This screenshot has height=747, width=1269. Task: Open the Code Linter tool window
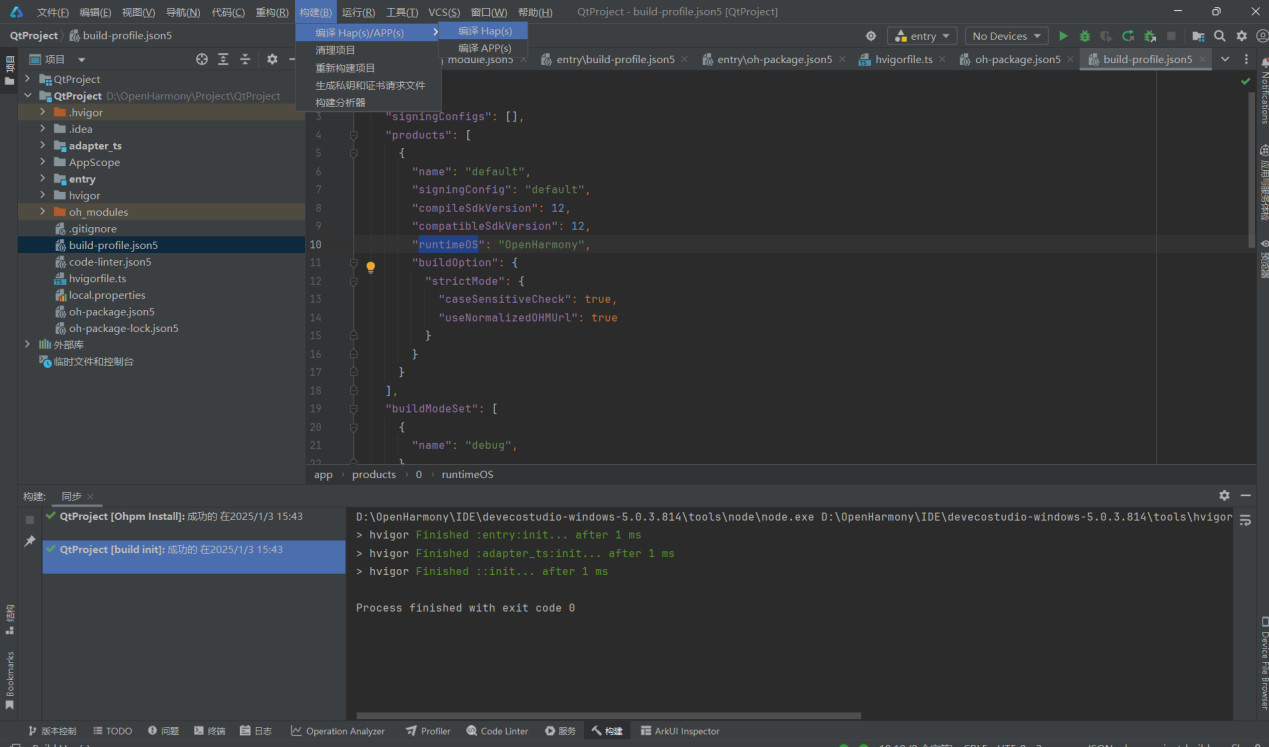tap(496, 731)
